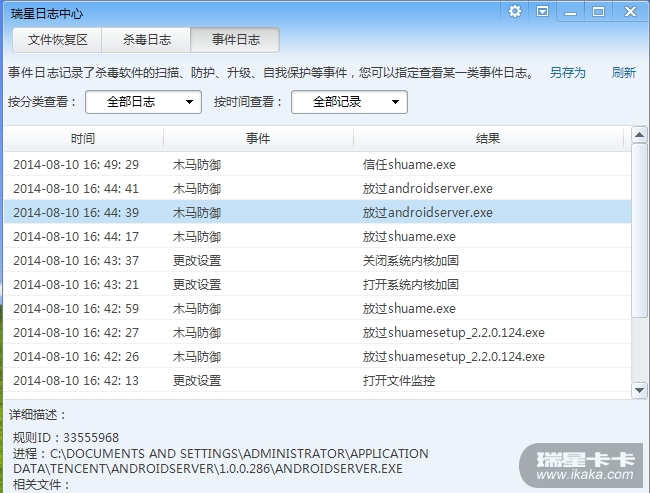Sort by the 时间 column header
Viewport: 650px width, 493px height.
tap(83, 138)
